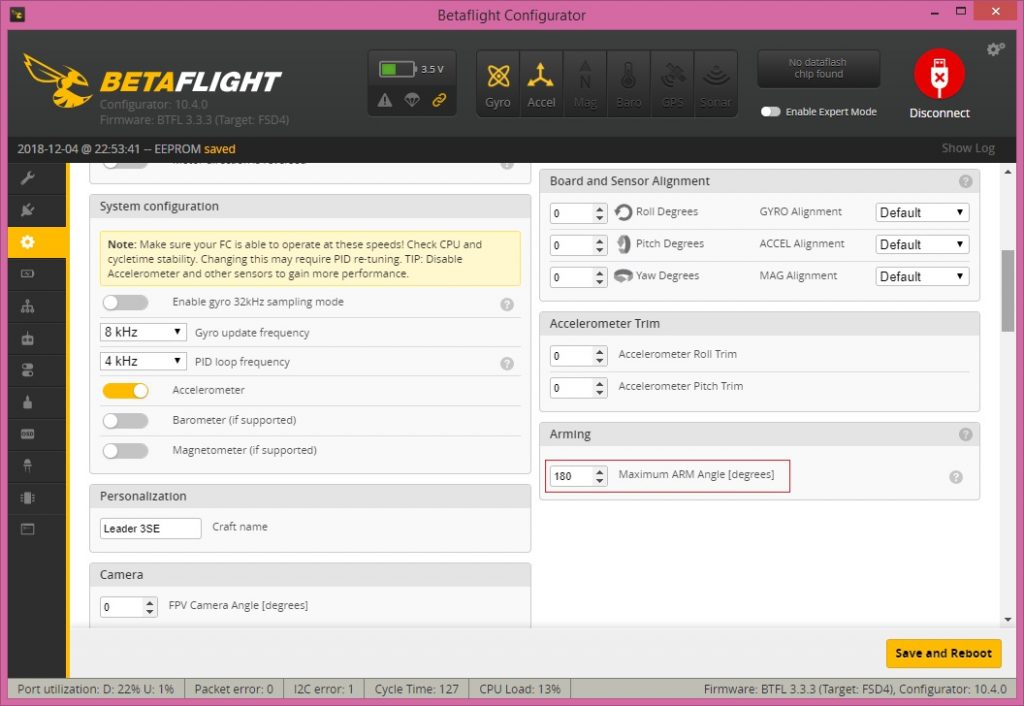The width and height of the screenshot is (1024, 706).
Task: Turn off the Accelerometer switch
Action: click(x=125, y=391)
